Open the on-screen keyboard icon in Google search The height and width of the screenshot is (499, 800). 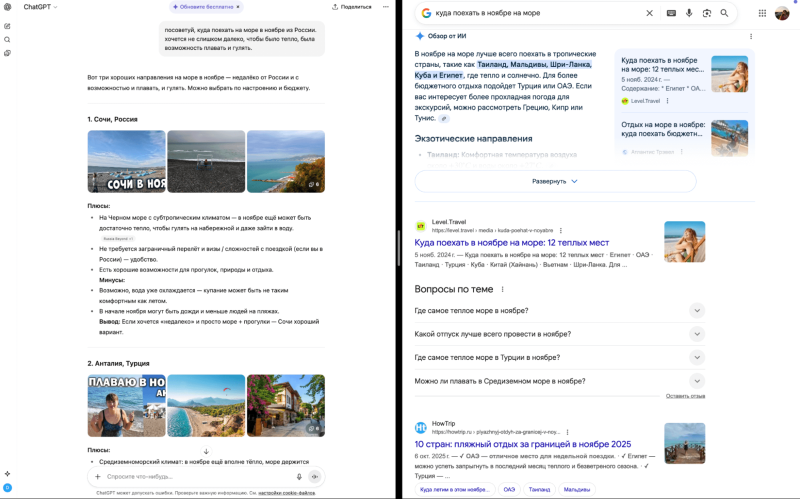[671, 13]
